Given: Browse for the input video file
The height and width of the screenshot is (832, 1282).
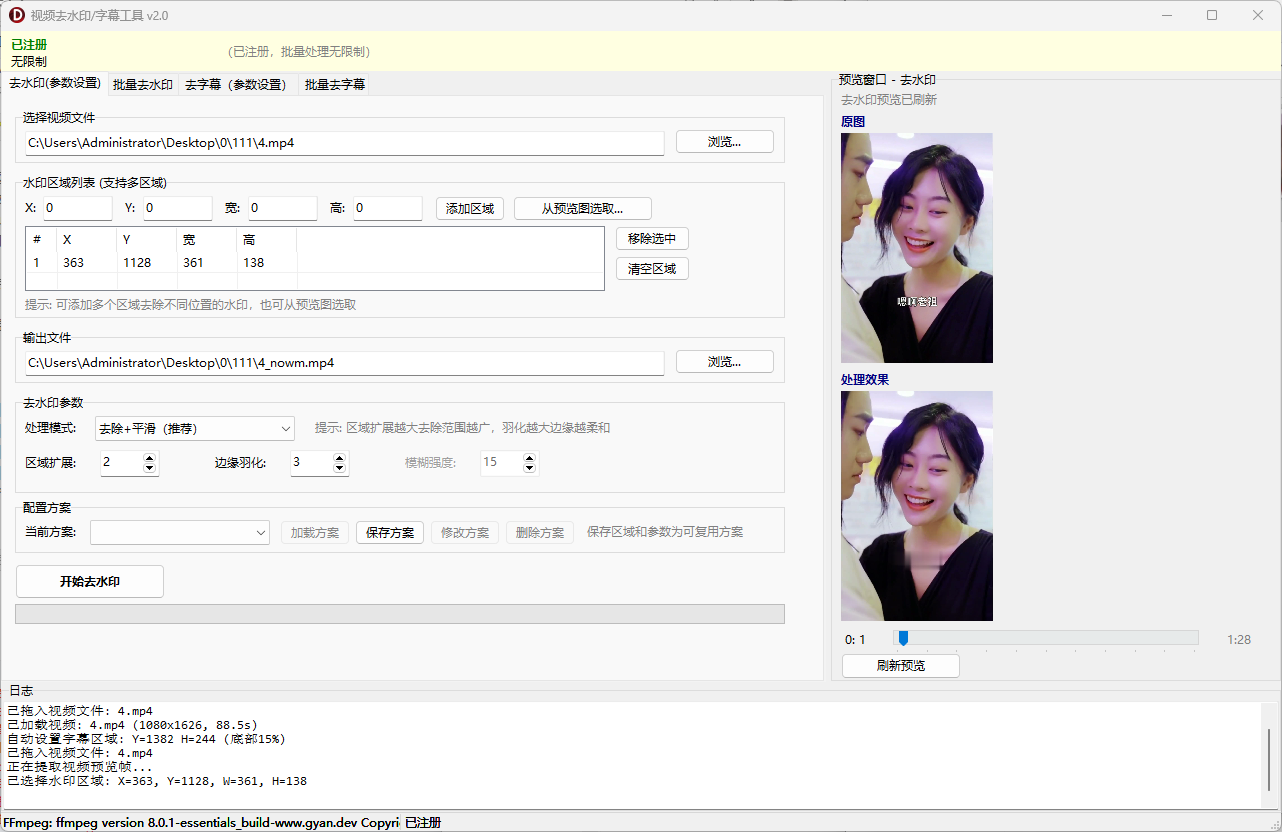Looking at the screenshot, I should point(724,142).
